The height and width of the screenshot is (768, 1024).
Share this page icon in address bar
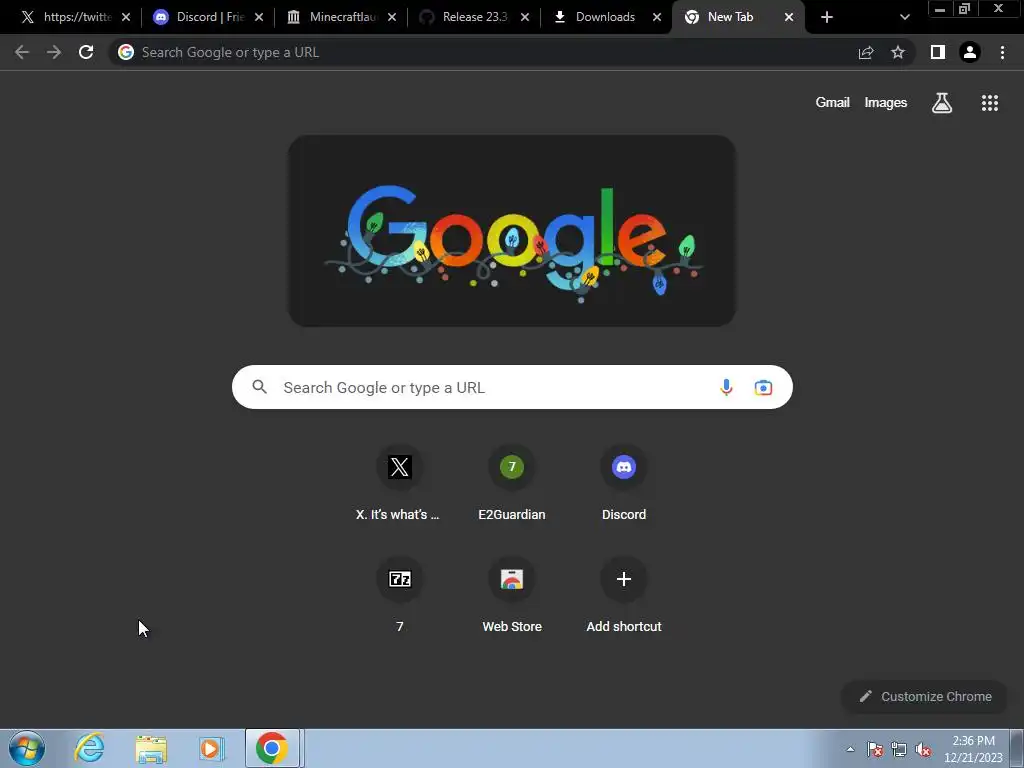(x=866, y=52)
